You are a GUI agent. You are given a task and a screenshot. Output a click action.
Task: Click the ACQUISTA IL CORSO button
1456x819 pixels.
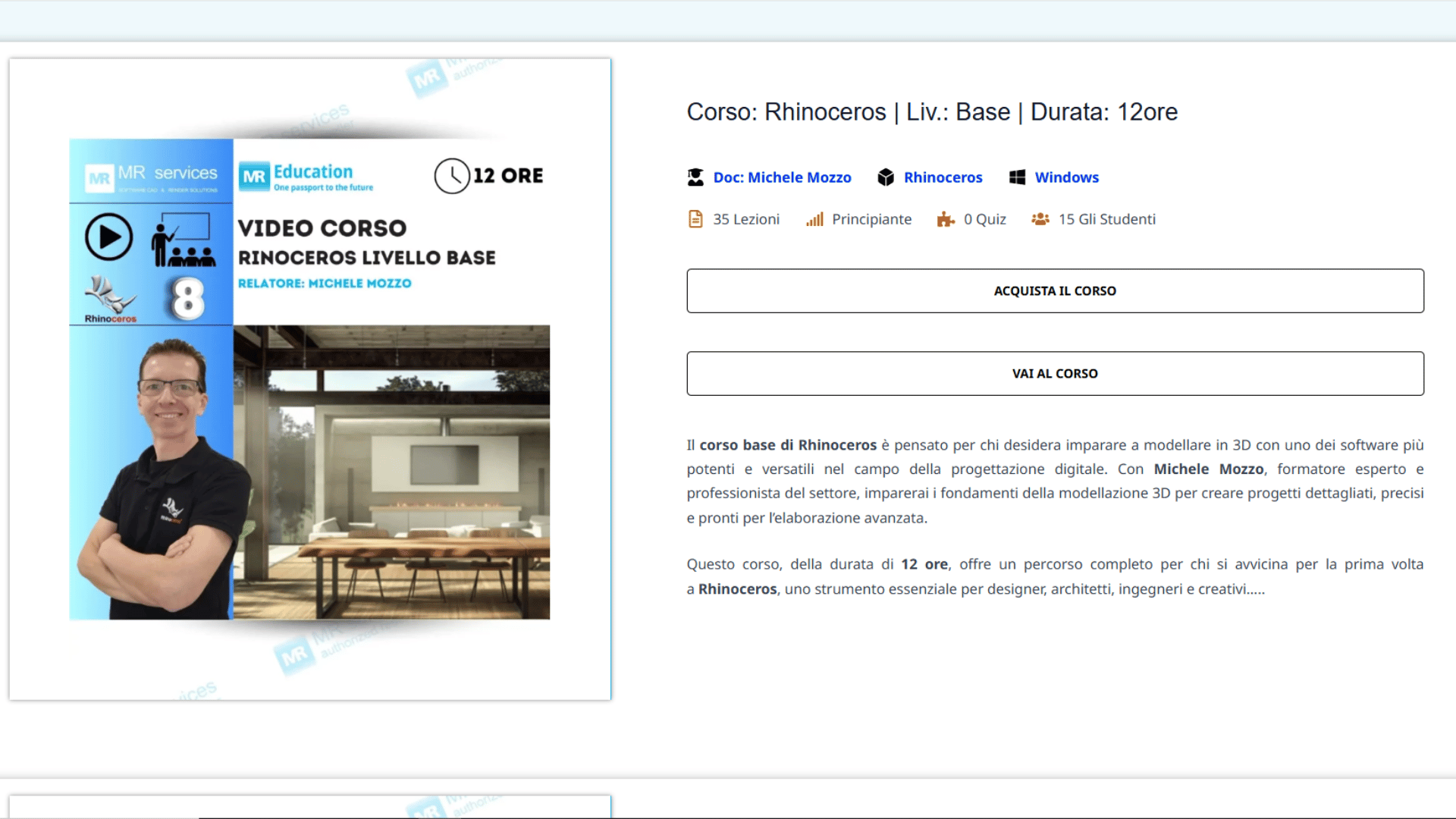1055,290
